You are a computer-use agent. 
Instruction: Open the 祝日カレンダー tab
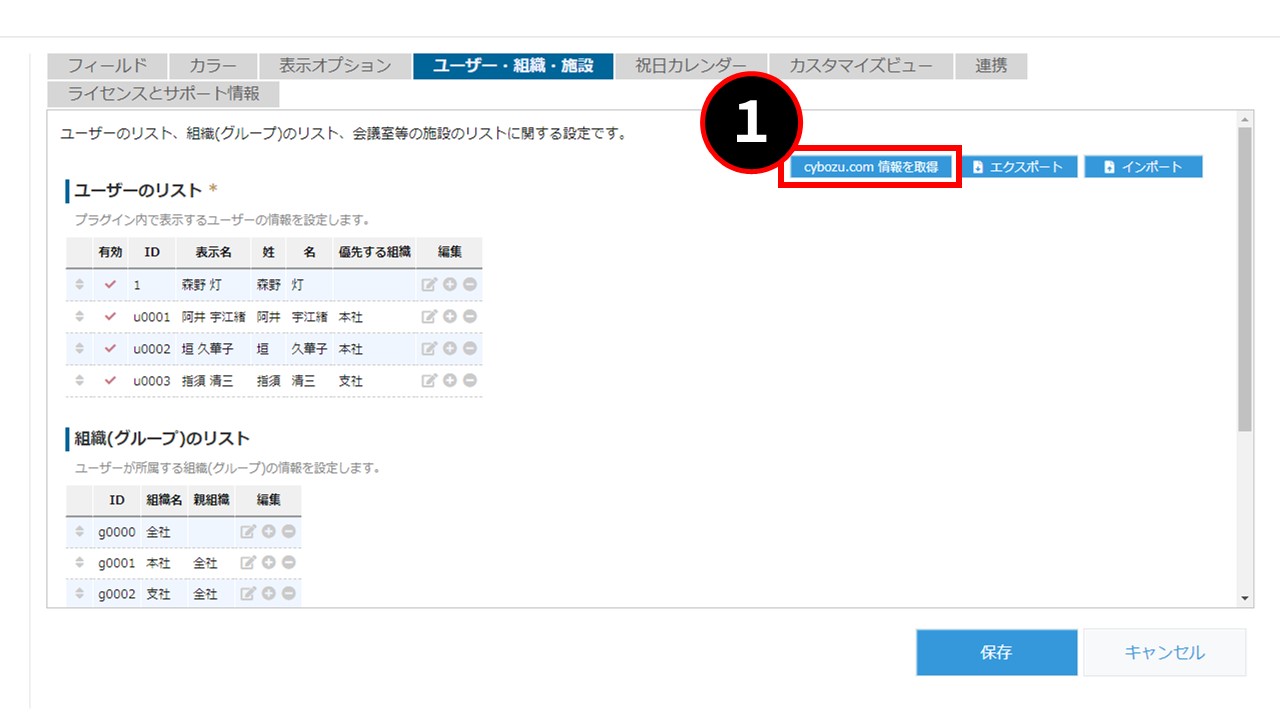click(x=691, y=66)
